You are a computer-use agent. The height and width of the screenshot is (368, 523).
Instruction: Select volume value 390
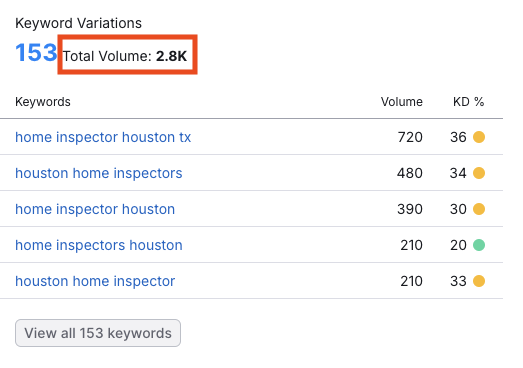[x=410, y=209]
